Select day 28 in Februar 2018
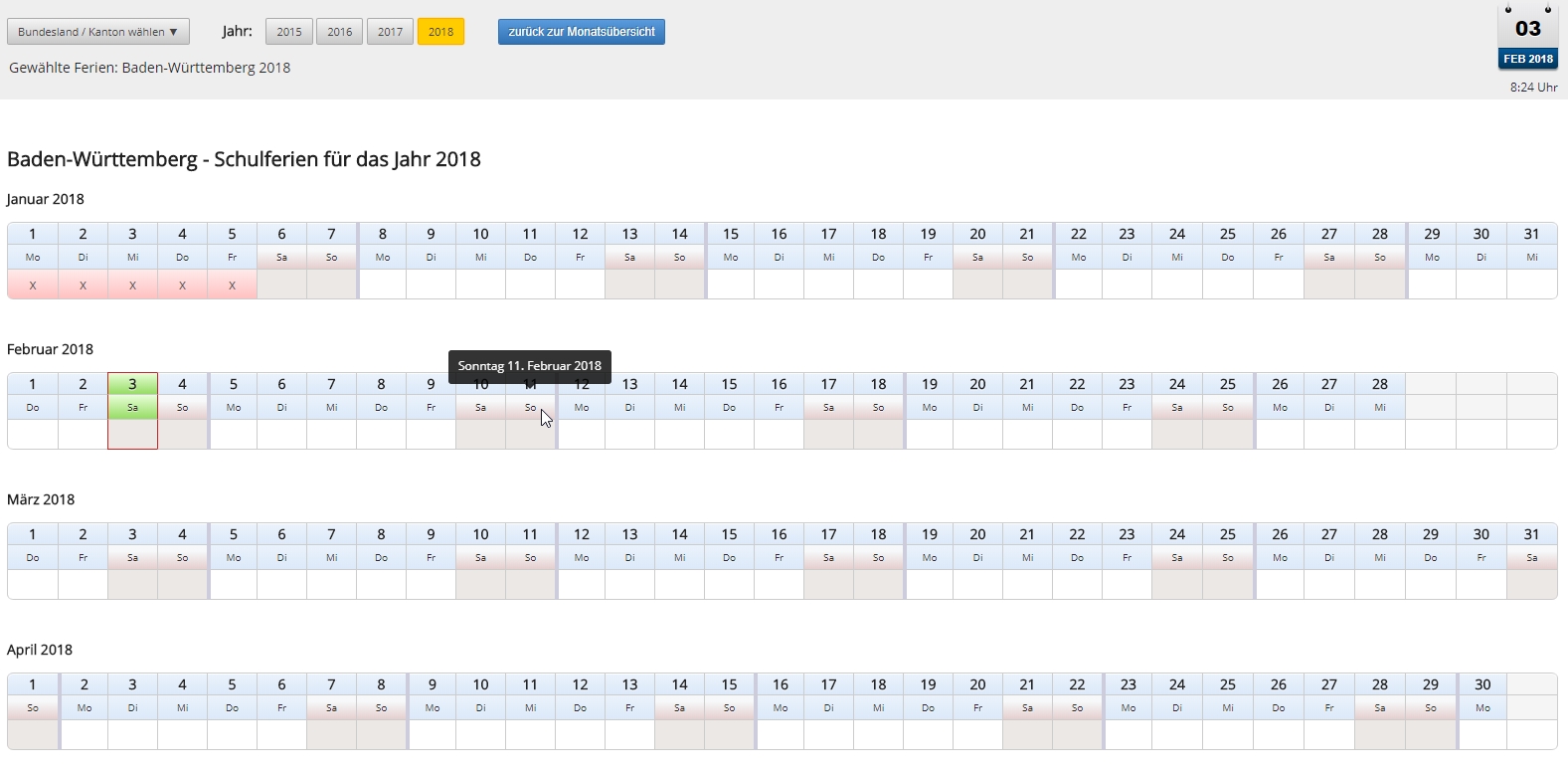Viewport: 1568px width, 771px height. [1380, 384]
